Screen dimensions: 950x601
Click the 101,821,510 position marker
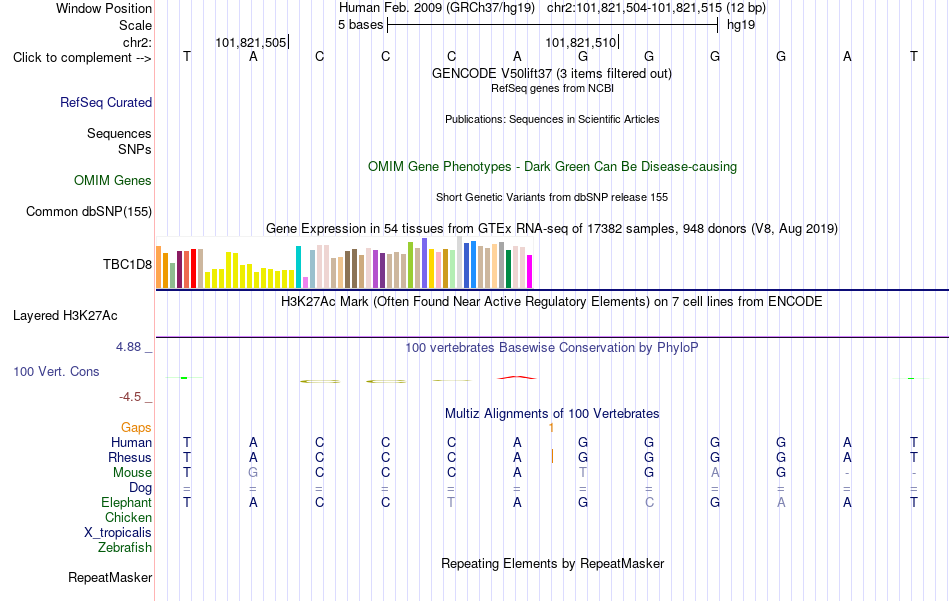click(x=581, y=42)
